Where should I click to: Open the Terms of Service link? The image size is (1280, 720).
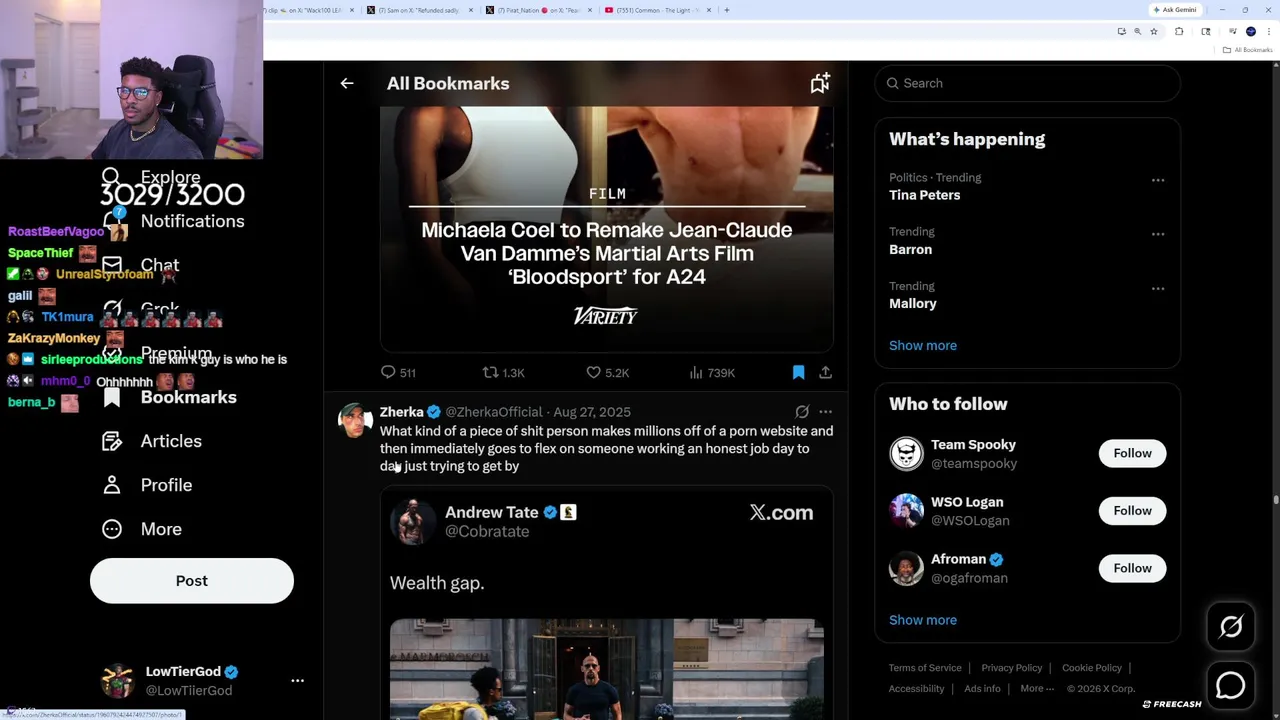[x=925, y=668]
